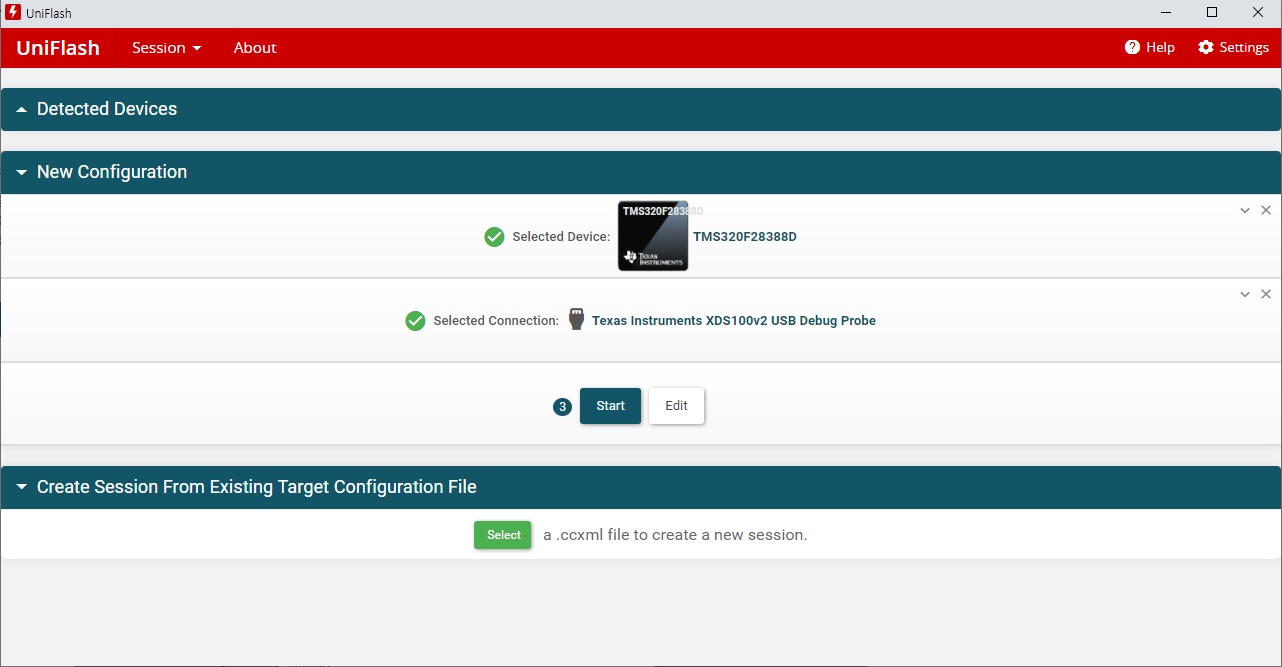This screenshot has height=667, width=1282.
Task: Click green checkmark beside Selected Device
Action: point(494,237)
